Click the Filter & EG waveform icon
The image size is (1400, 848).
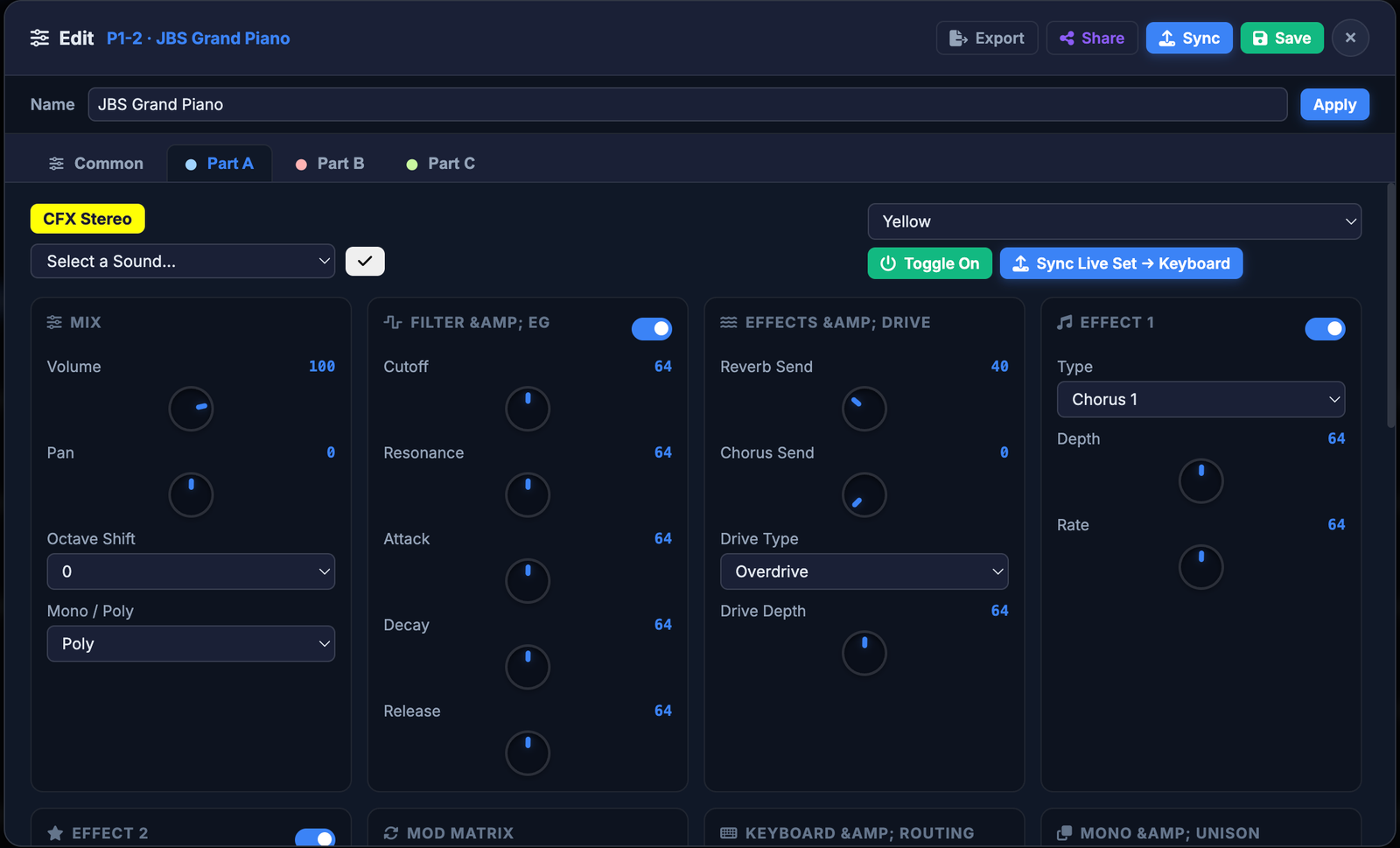coord(392,322)
